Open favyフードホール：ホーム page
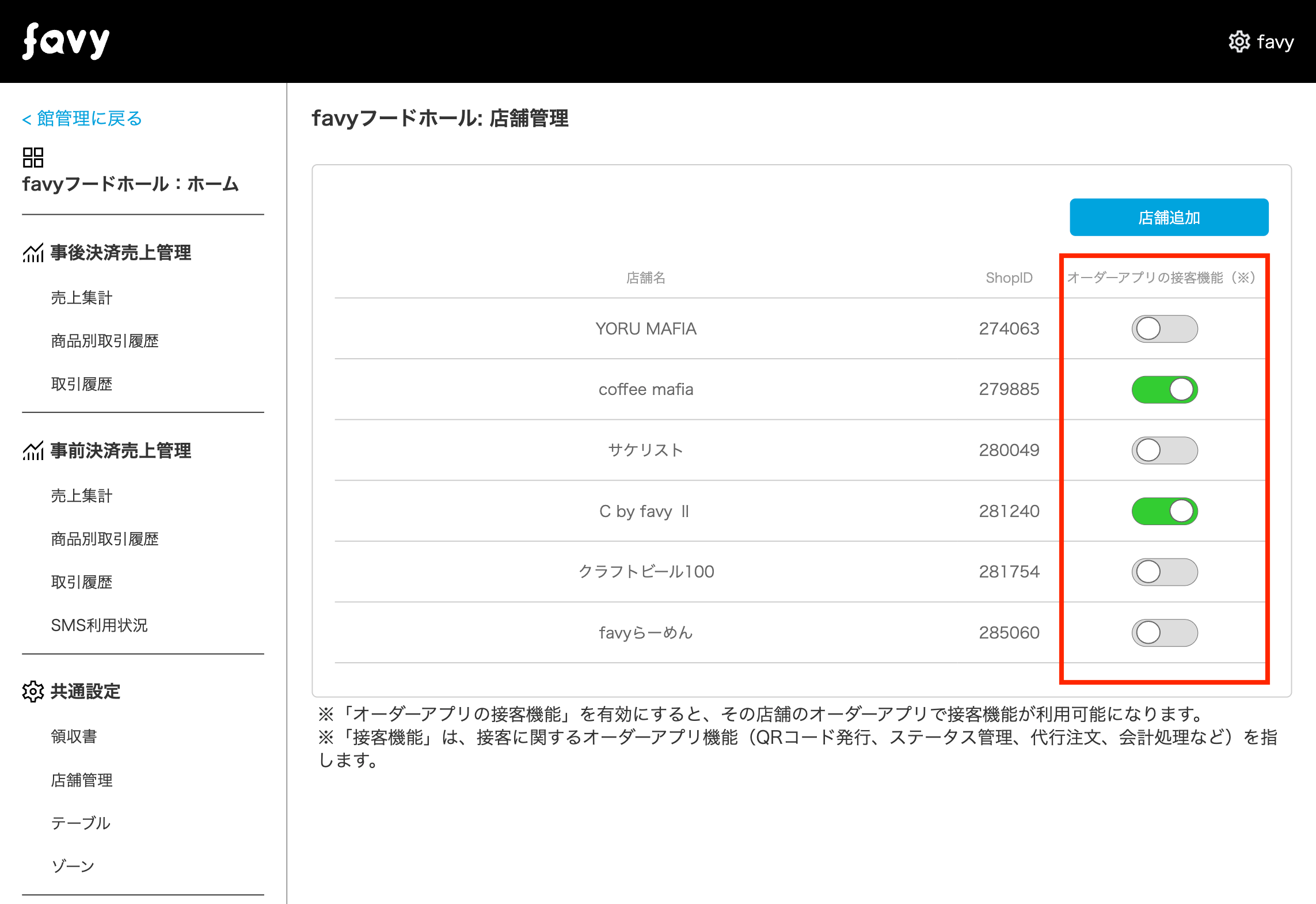1316x904 pixels. [x=130, y=184]
